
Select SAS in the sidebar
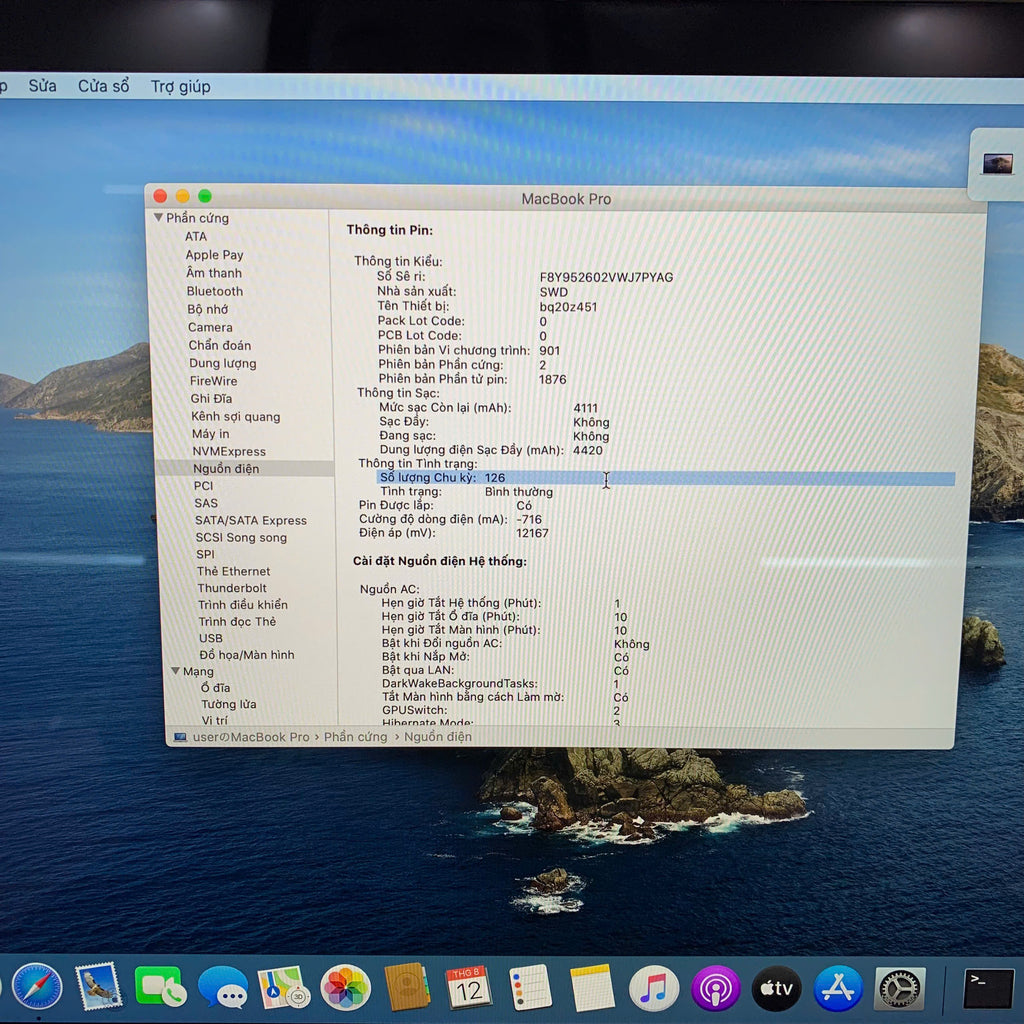click(x=206, y=503)
